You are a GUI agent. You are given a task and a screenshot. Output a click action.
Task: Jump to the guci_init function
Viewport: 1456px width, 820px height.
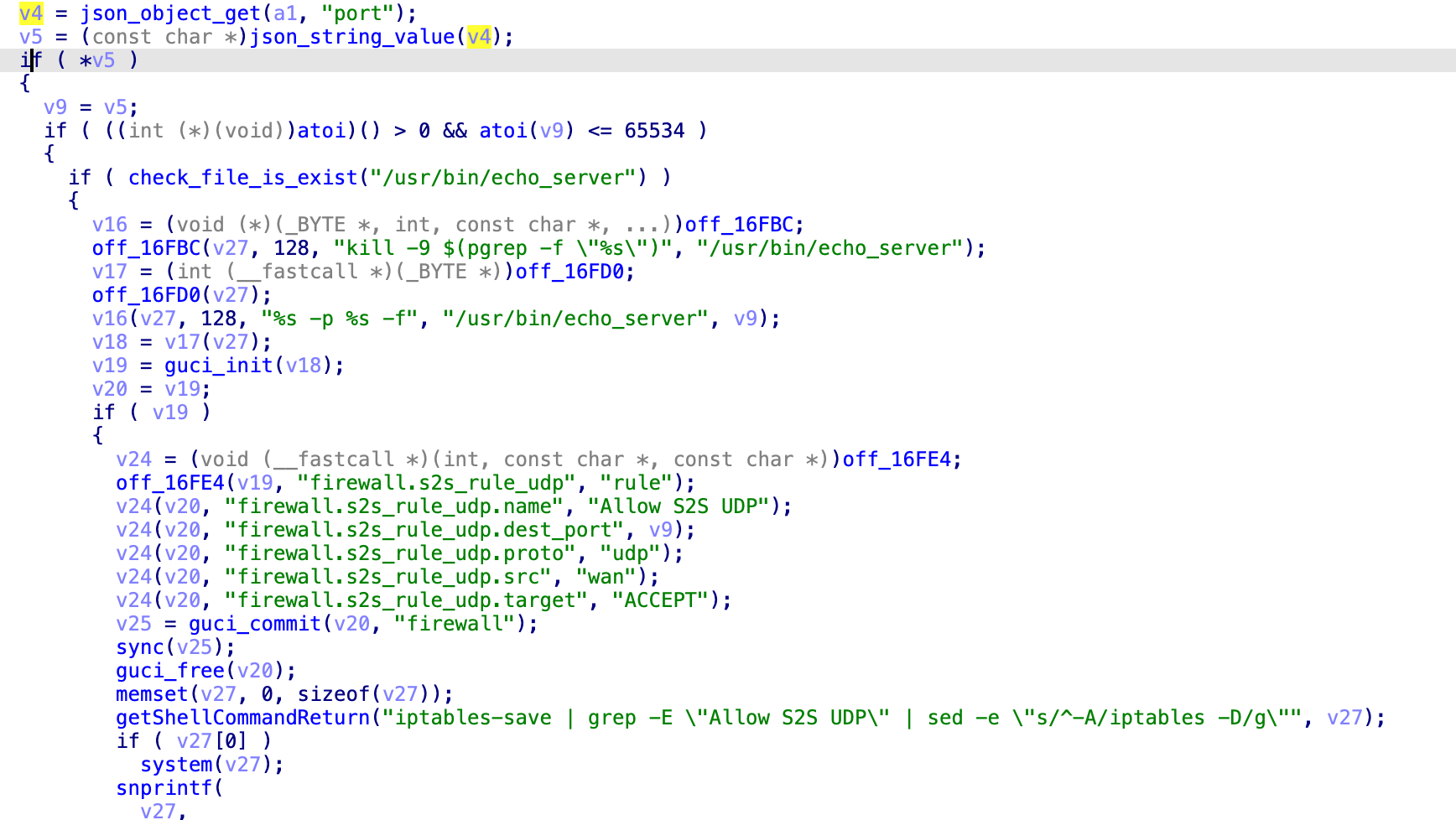click(219, 366)
